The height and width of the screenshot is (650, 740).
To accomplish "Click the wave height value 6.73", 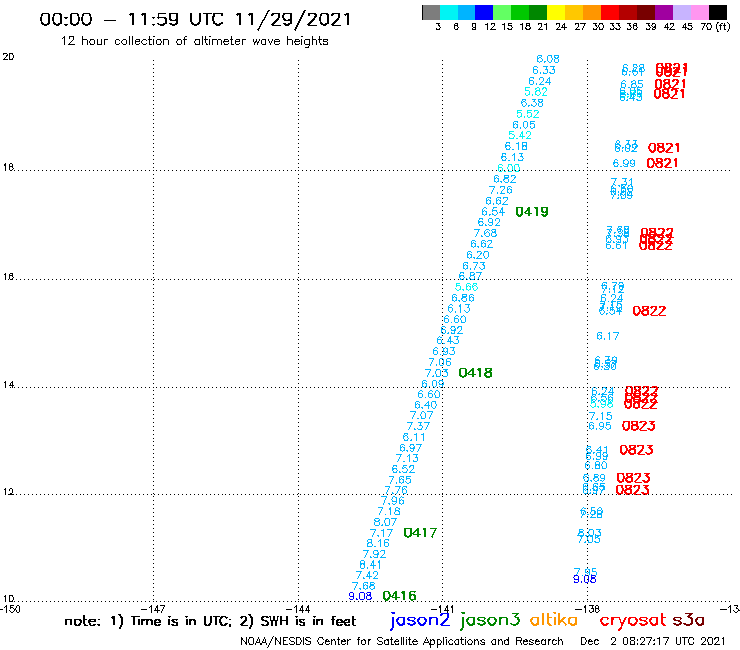I will (x=474, y=266).
